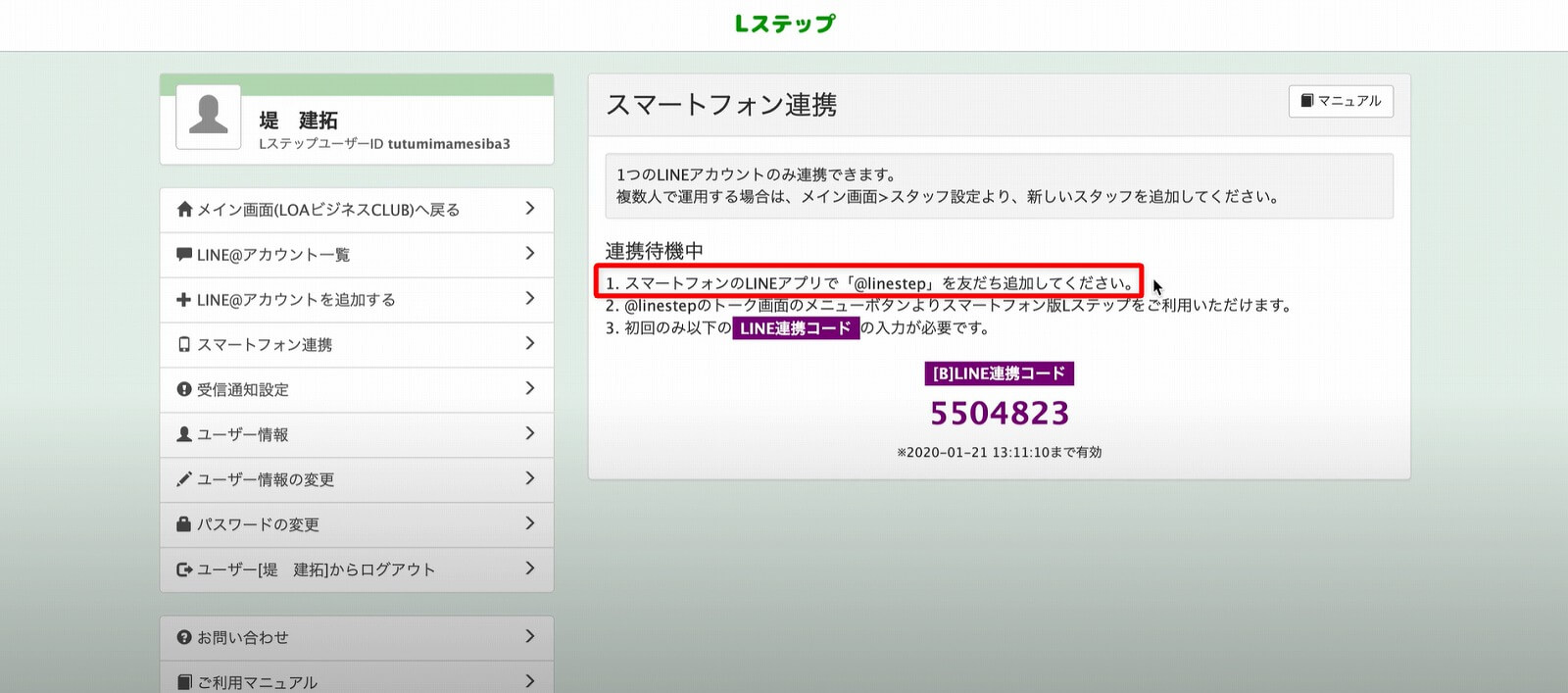Click book icon inside マニュアル button
This screenshot has height=693, width=1568.
[1306, 100]
